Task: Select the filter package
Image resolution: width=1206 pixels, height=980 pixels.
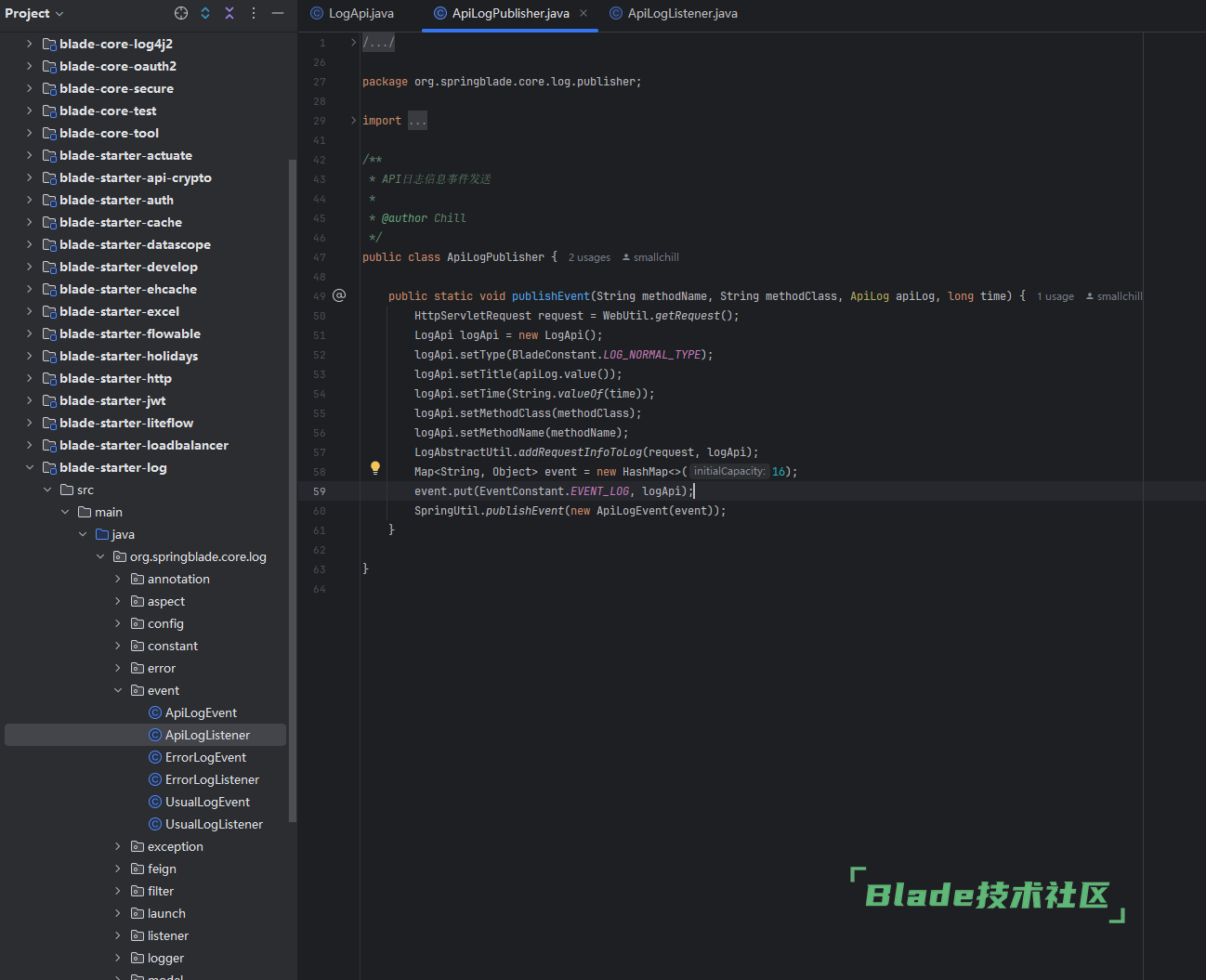Action: 161,891
